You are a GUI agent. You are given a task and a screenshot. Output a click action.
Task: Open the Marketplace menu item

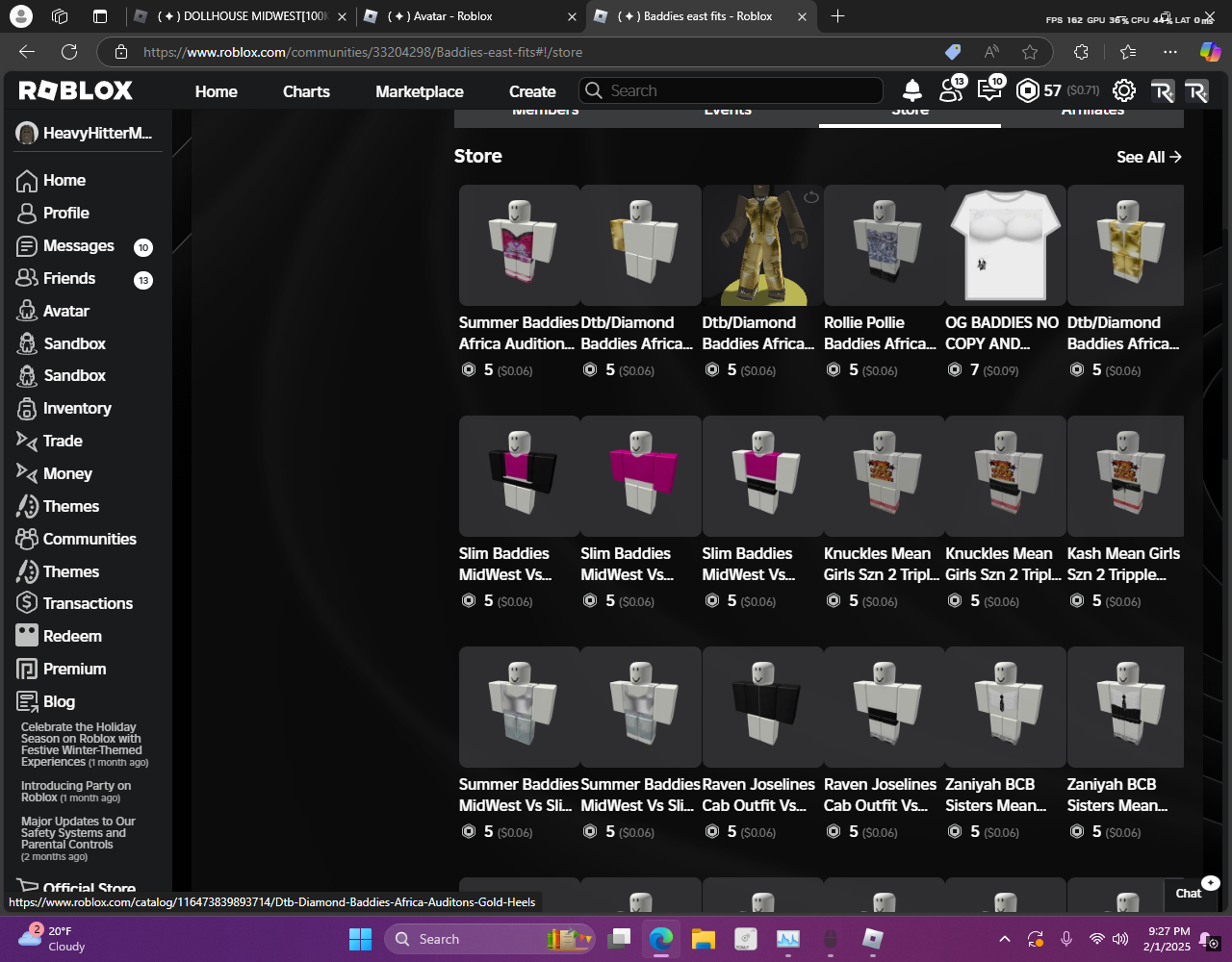point(419,91)
